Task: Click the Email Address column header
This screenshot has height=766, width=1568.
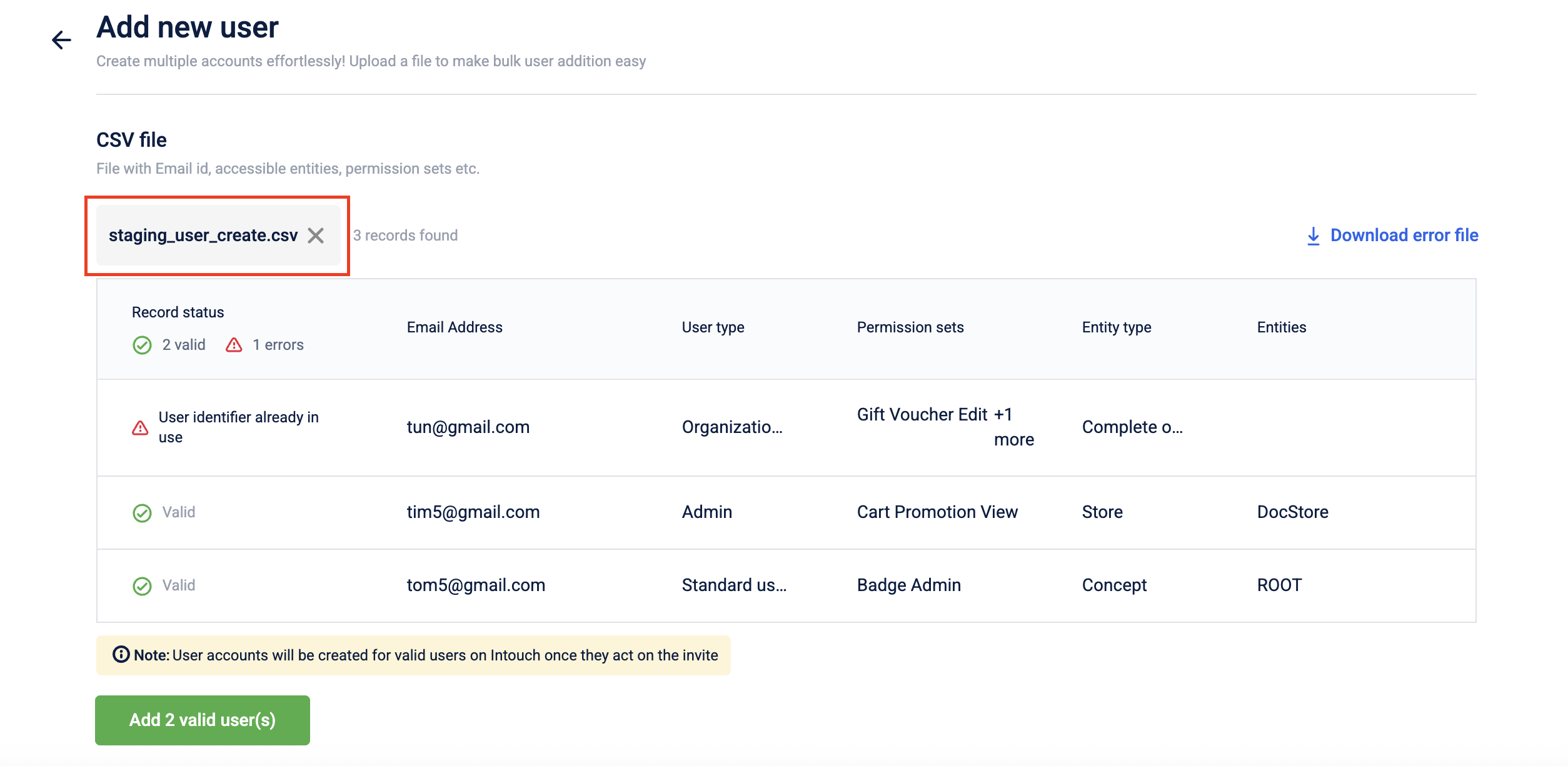Action: (455, 327)
